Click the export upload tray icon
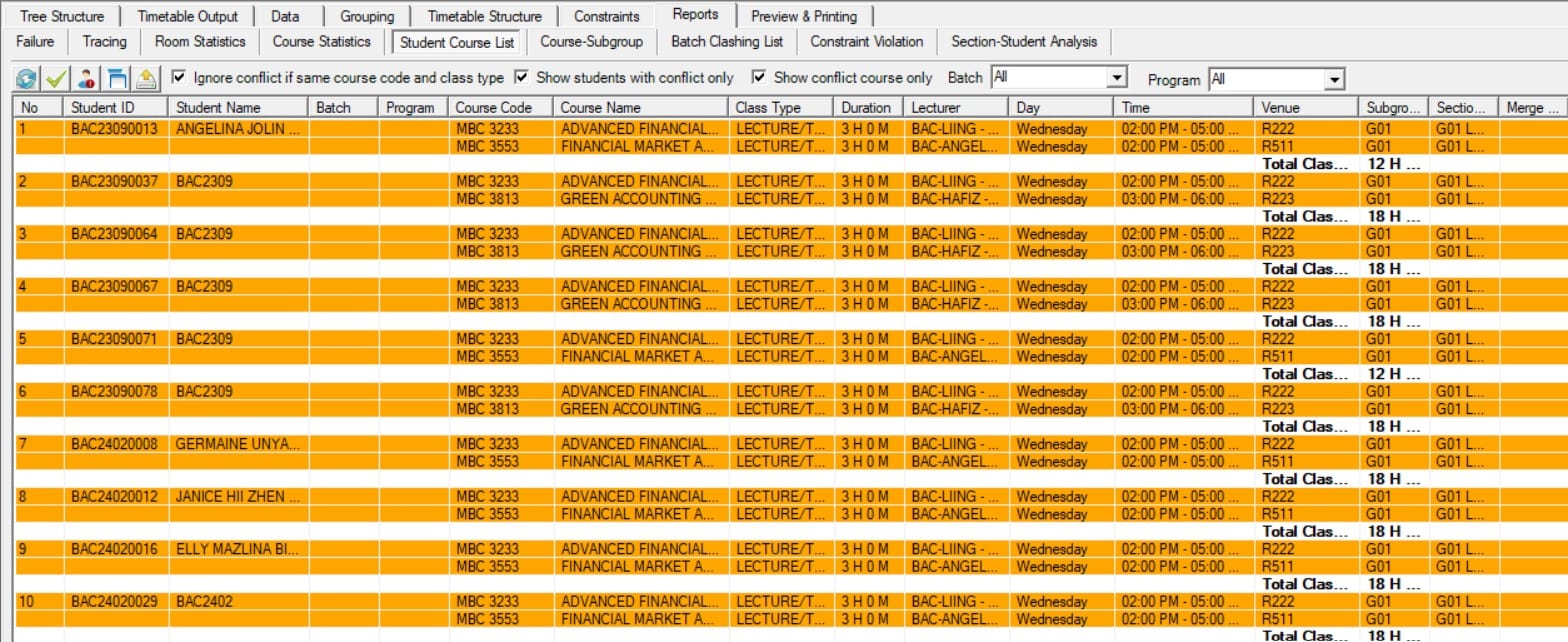 click(x=147, y=79)
